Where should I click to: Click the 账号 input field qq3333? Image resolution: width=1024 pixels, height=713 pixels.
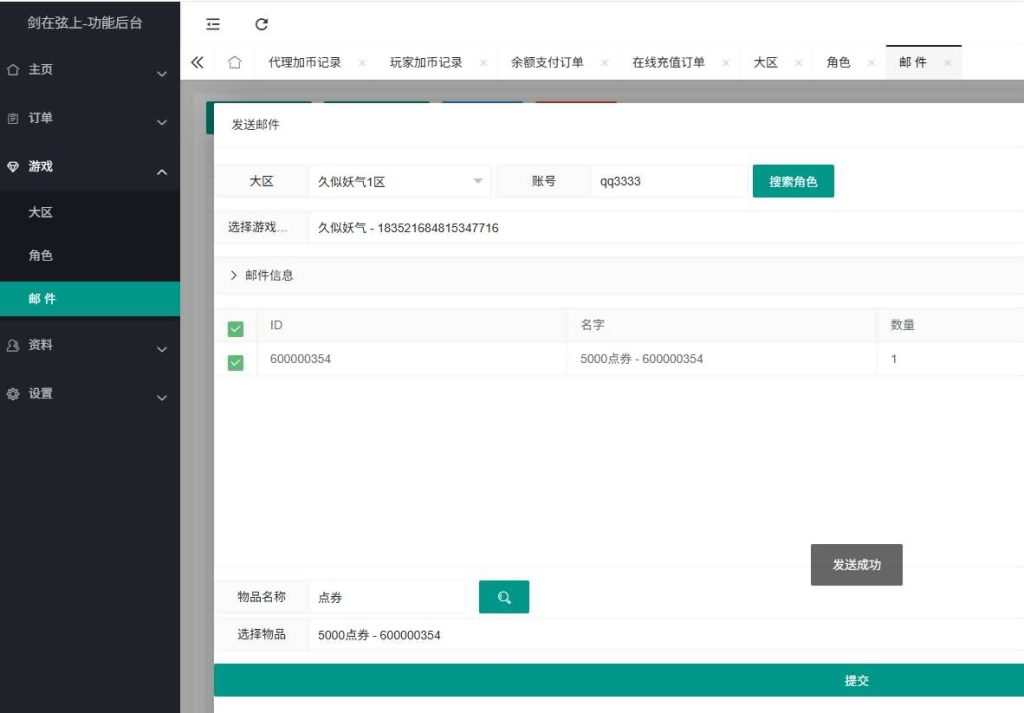pyautogui.click(x=668, y=182)
